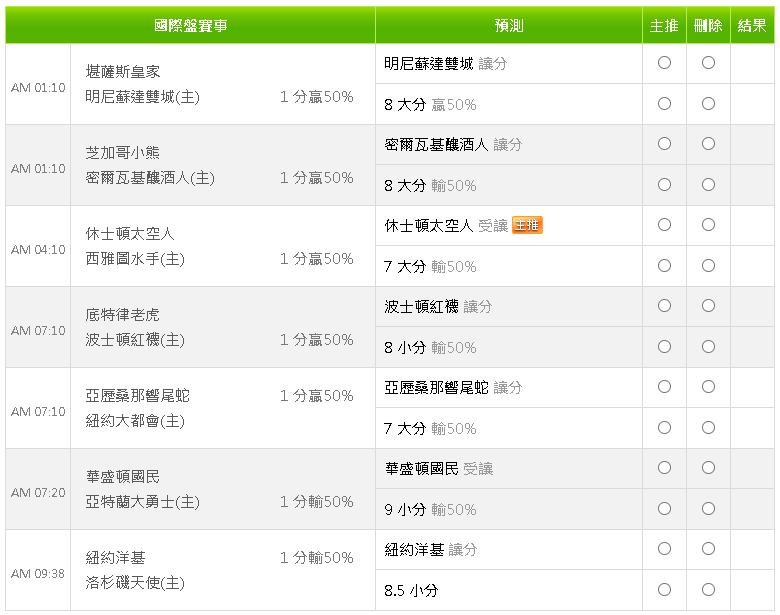Click prediction 8 大分 輸50% under 密爾瓦基釀酒人
The height and width of the screenshot is (615, 780).
tap(430, 186)
